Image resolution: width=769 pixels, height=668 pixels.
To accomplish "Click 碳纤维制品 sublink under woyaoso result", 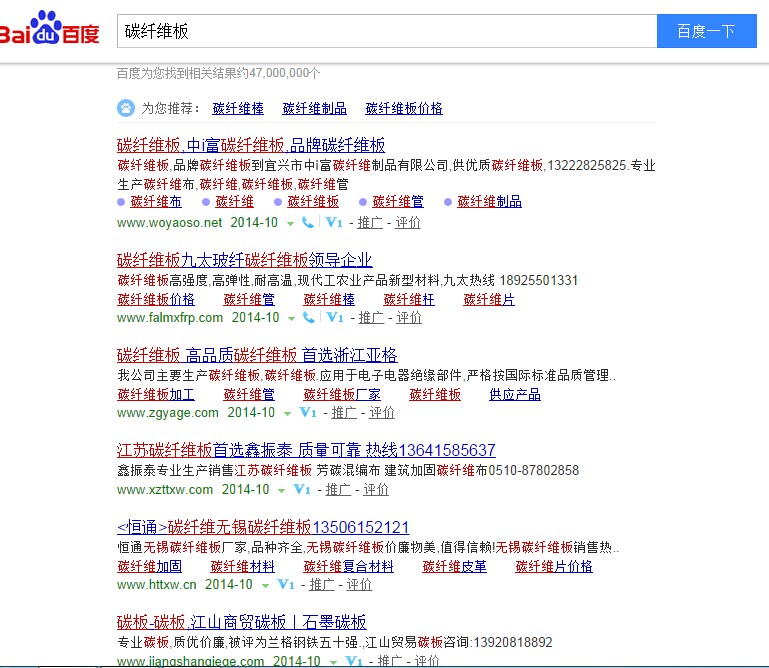I will tap(489, 202).
